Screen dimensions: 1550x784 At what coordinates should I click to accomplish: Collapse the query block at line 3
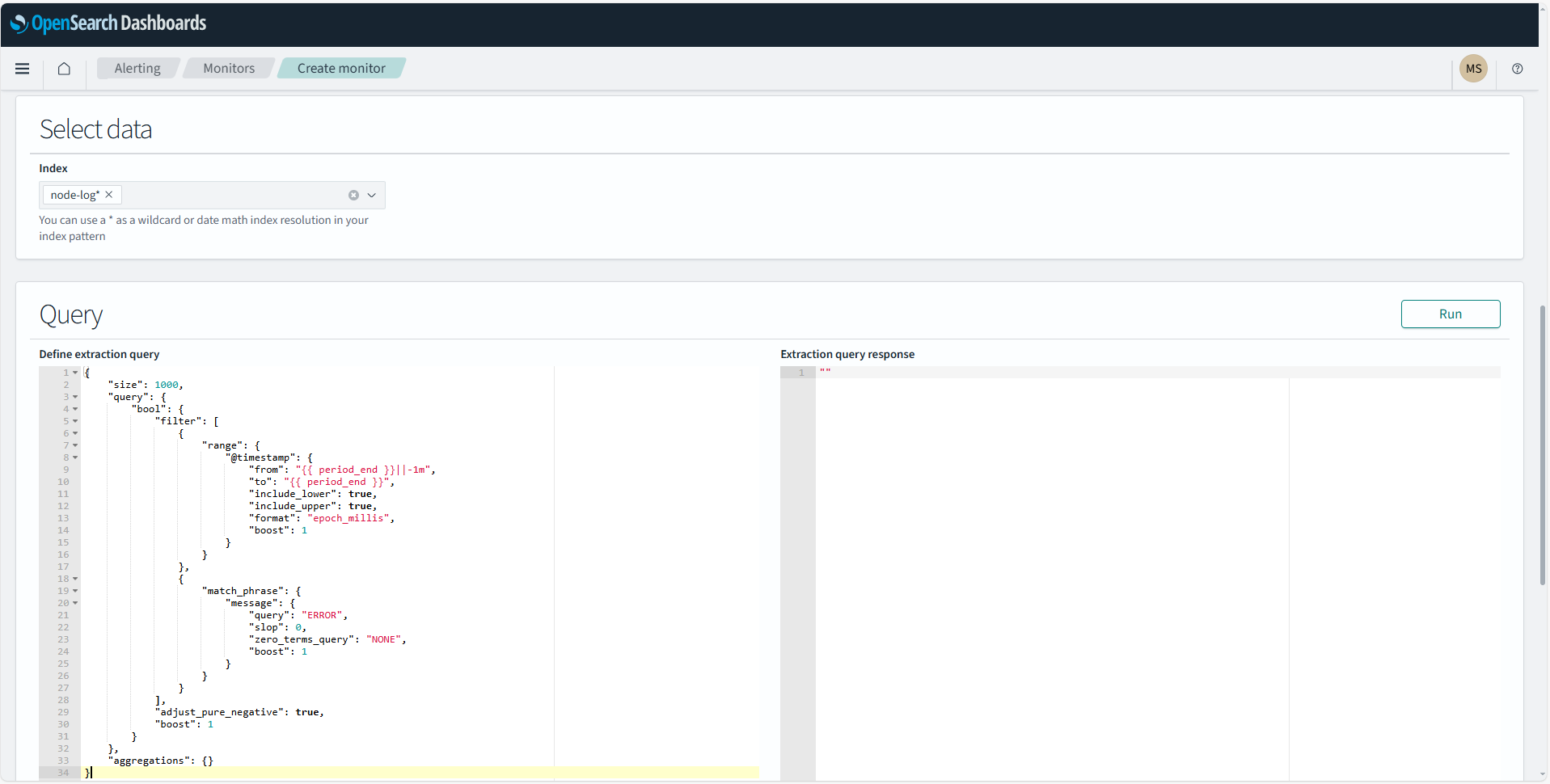pyautogui.click(x=75, y=397)
